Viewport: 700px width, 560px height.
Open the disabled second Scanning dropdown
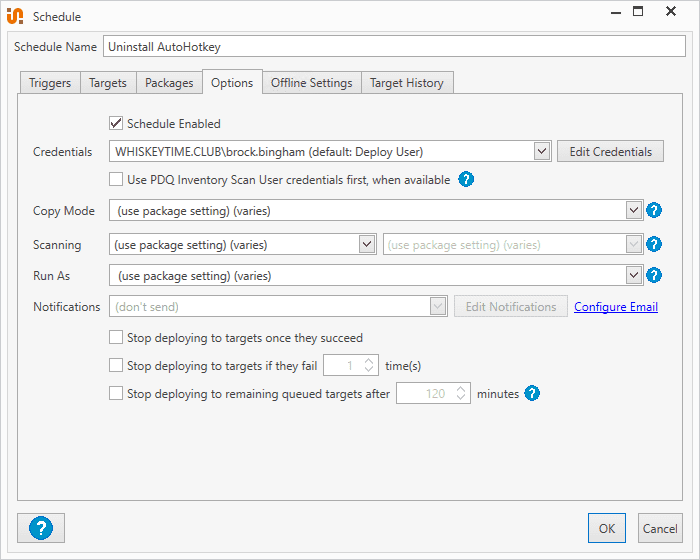click(x=634, y=244)
